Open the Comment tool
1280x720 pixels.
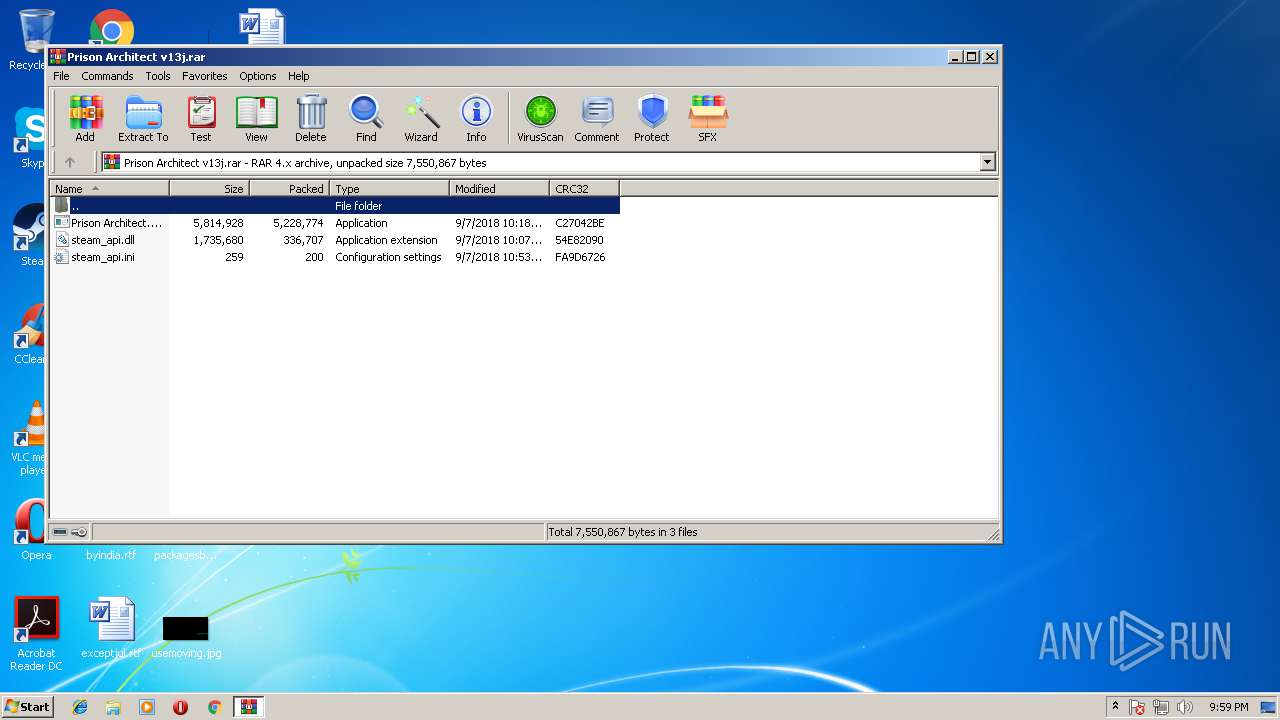point(597,119)
